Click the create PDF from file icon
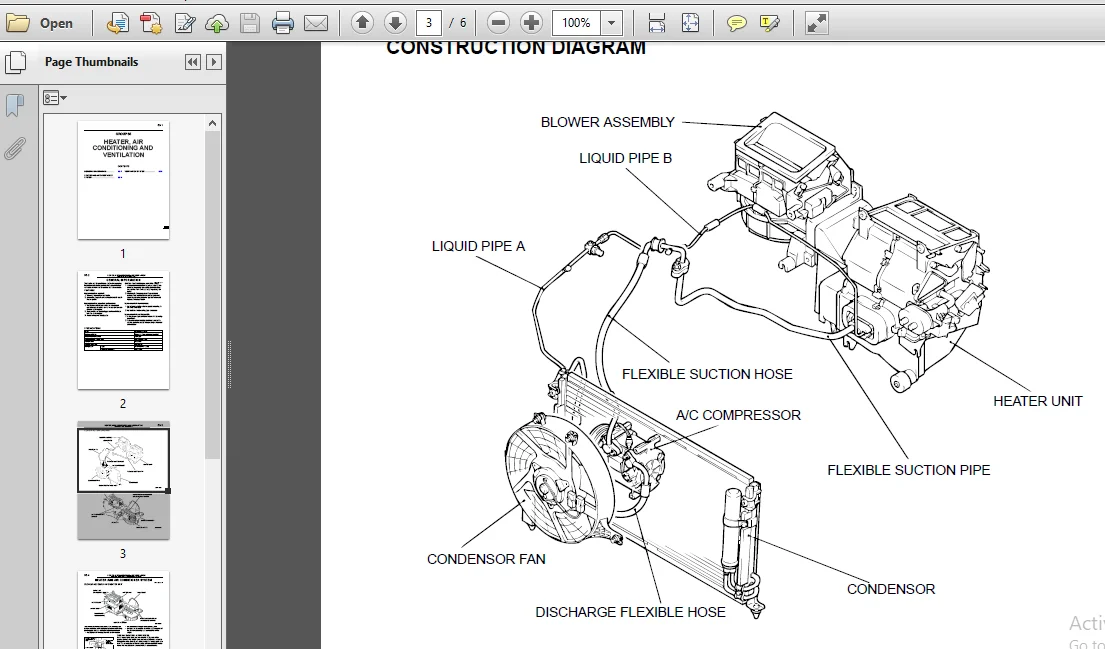The image size is (1105, 649). pyautogui.click(x=117, y=23)
